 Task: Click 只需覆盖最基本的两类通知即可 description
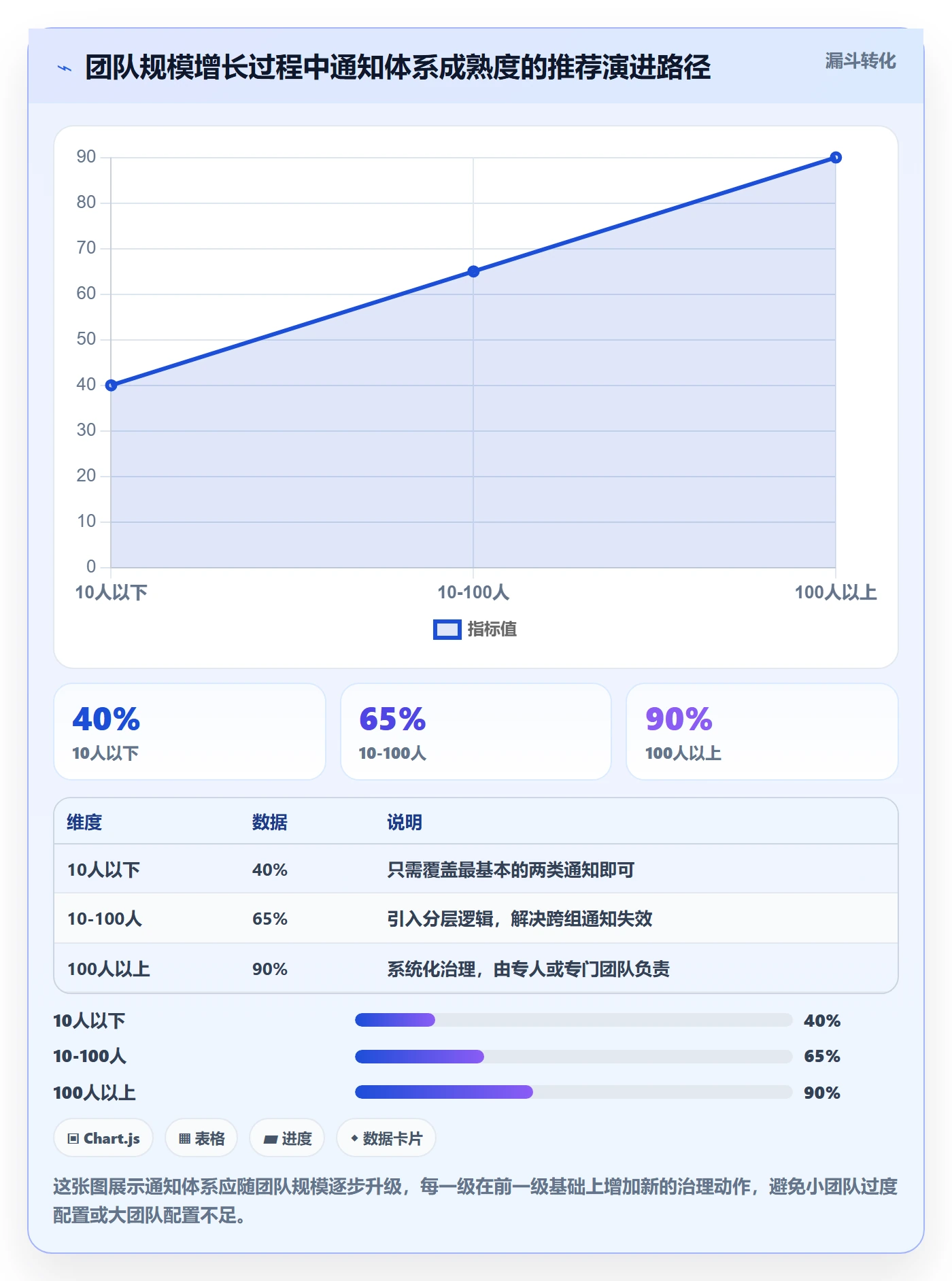[x=511, y=870]
